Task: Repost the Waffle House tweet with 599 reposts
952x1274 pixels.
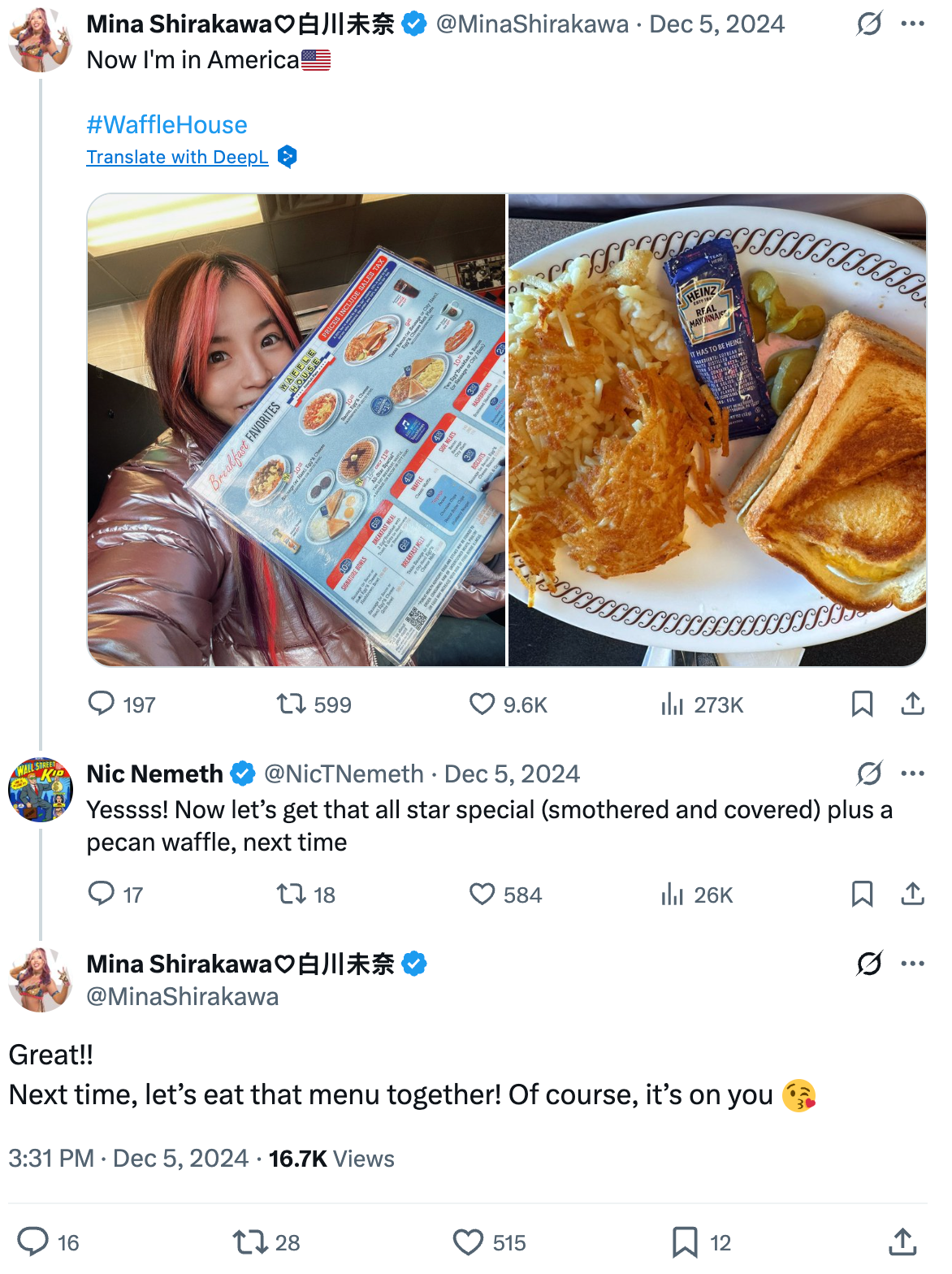Action: [291, 704]
